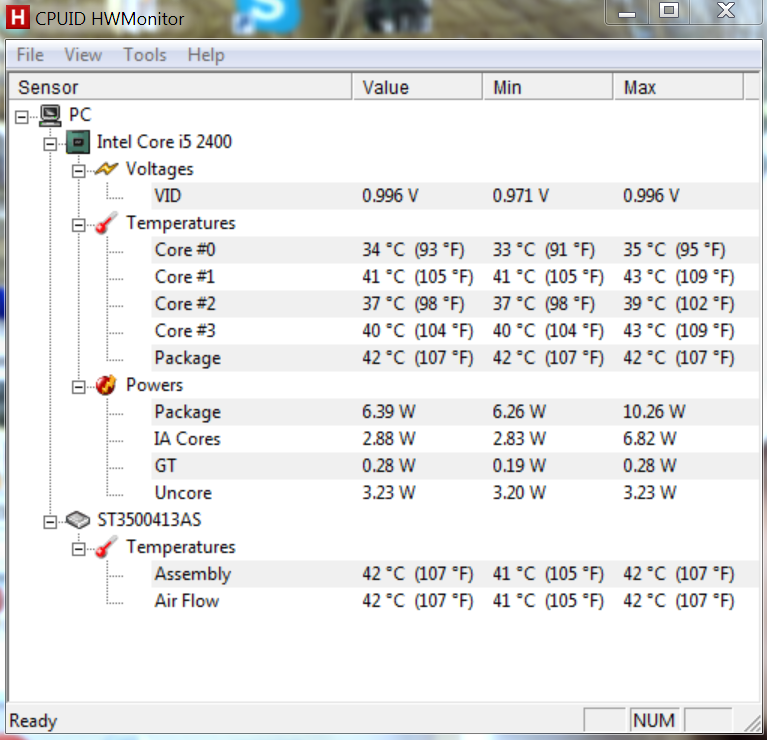Collapse the Powers section
Viewport: 767px width, 740px height.
pyautogui.click(x=78, y=387)
